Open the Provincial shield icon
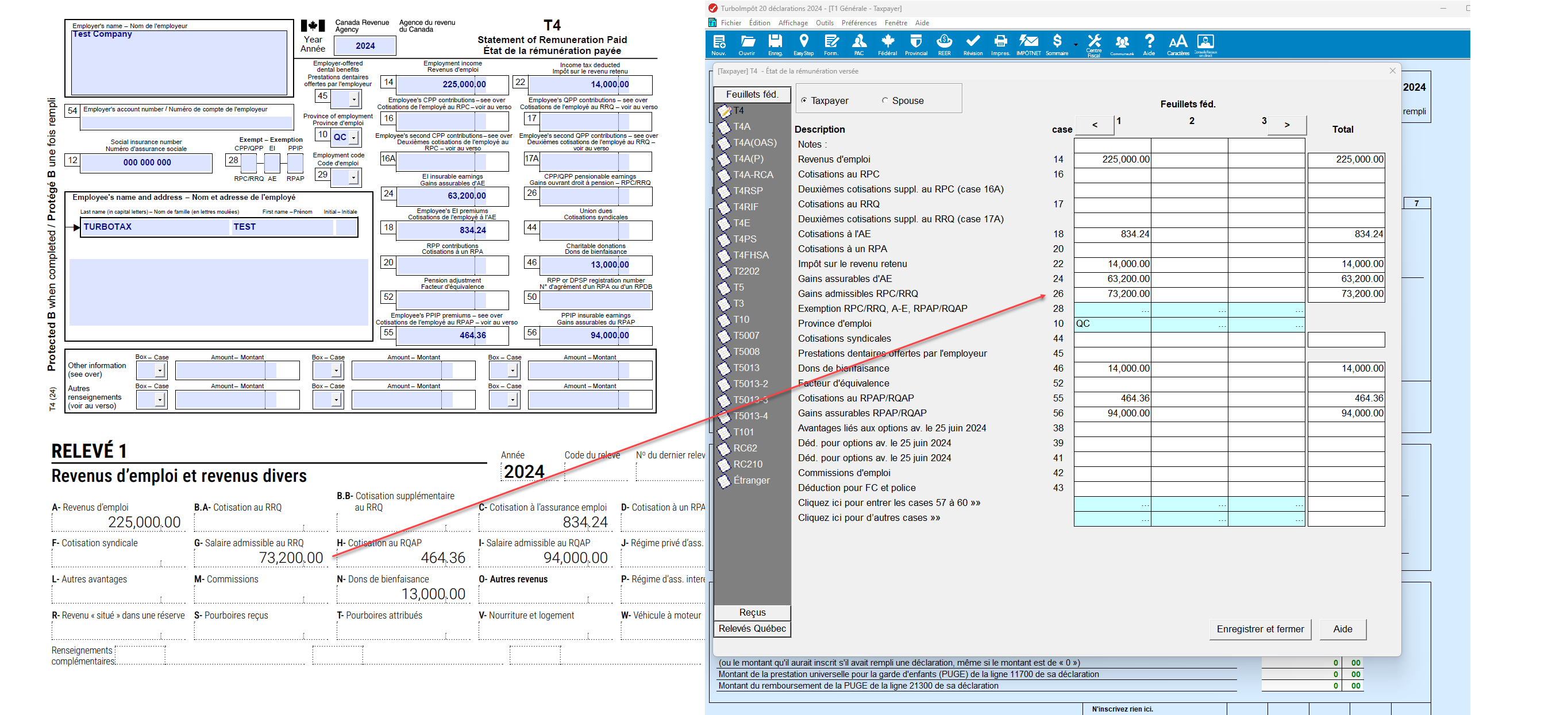This screenshot has height=715, width=1568. click(915, 44)
